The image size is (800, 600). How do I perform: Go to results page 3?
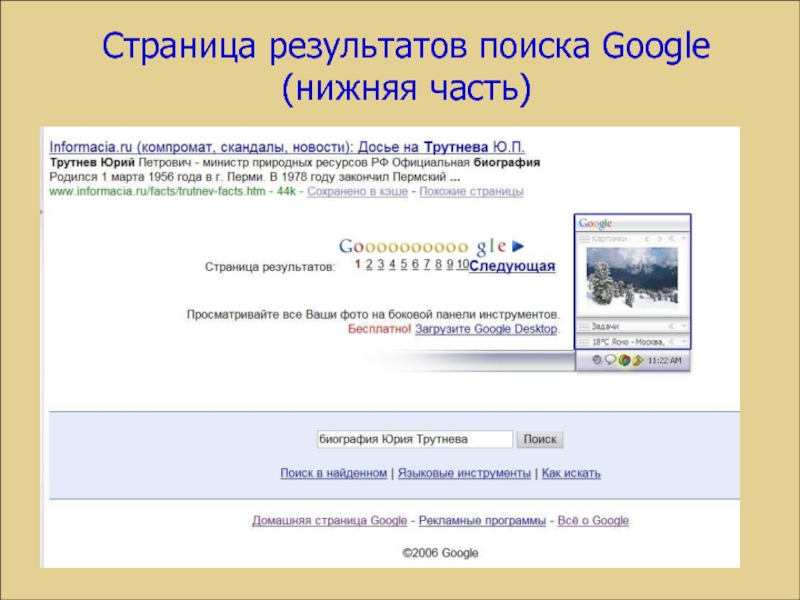point(381,264)
